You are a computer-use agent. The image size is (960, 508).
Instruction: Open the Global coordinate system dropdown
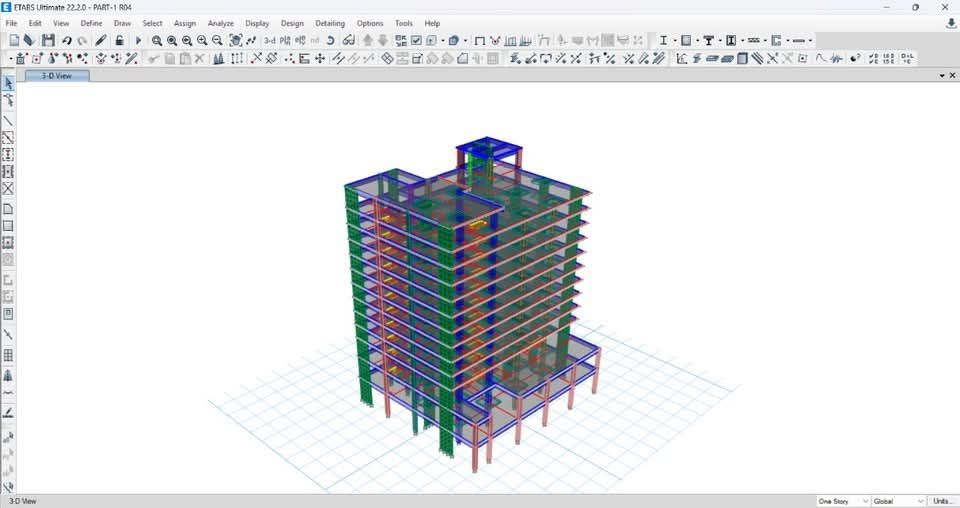[897, 501]
